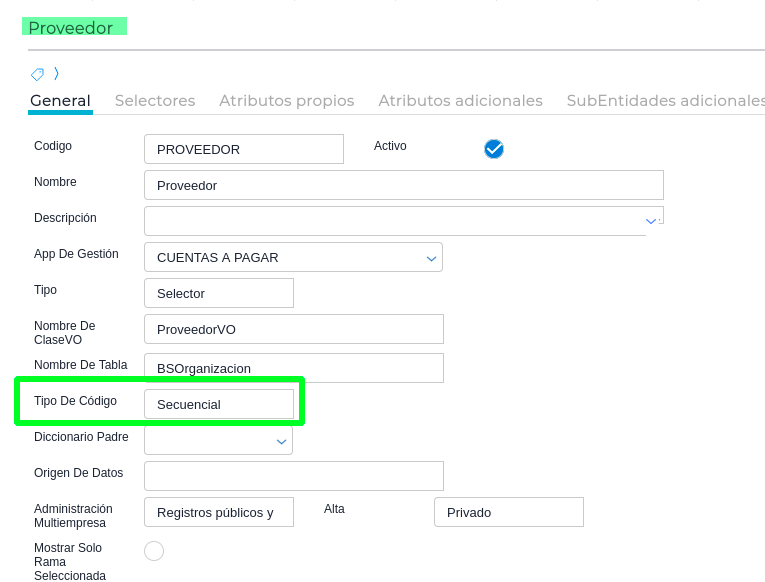The height and width of the screenshot is (582, 765).
Task: Click the Codigo field containing PROVEEDOR
Action: (244, 149)
